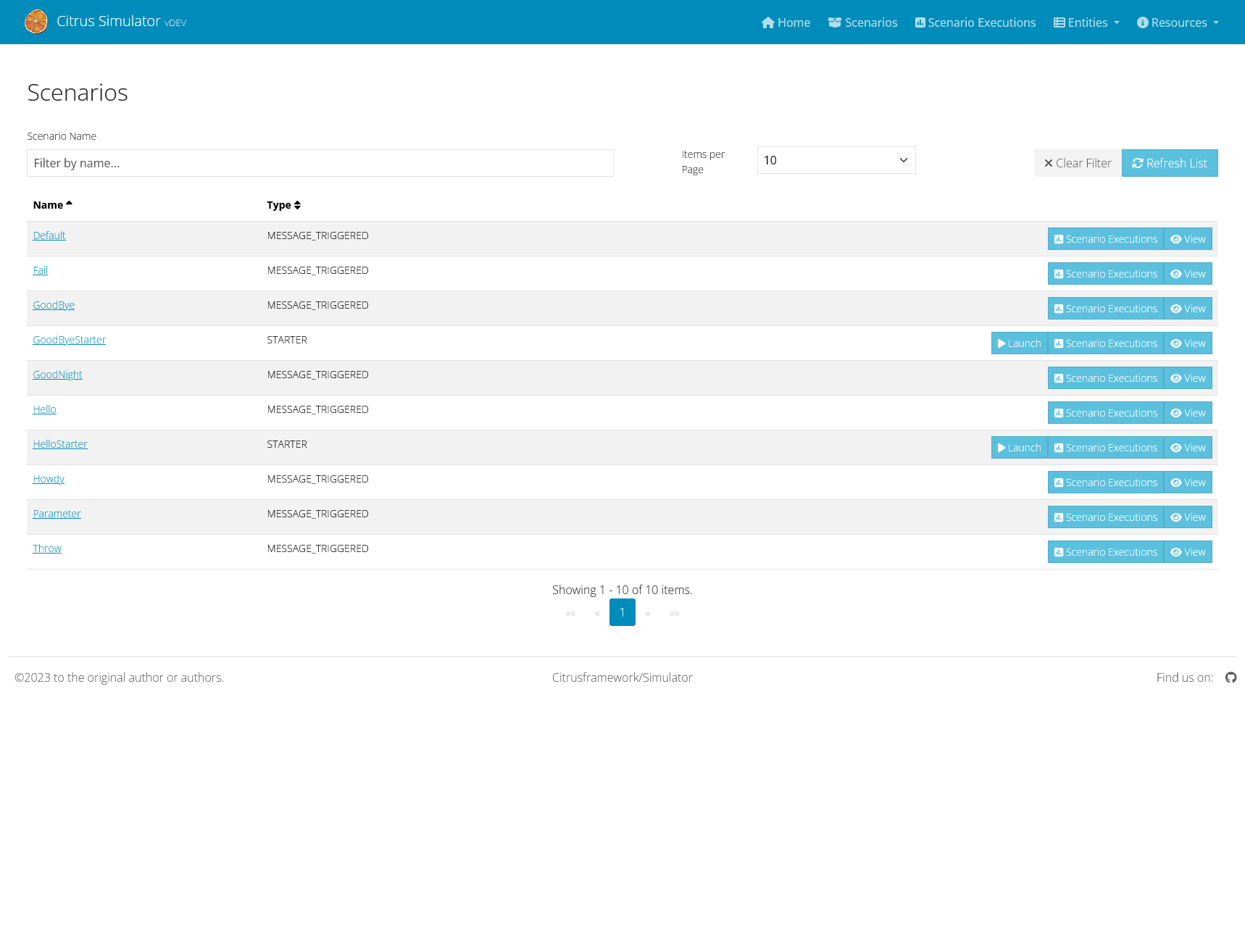
Task: Open Scenario Executions for the Fail row
Action: (x=1105, y=274)
